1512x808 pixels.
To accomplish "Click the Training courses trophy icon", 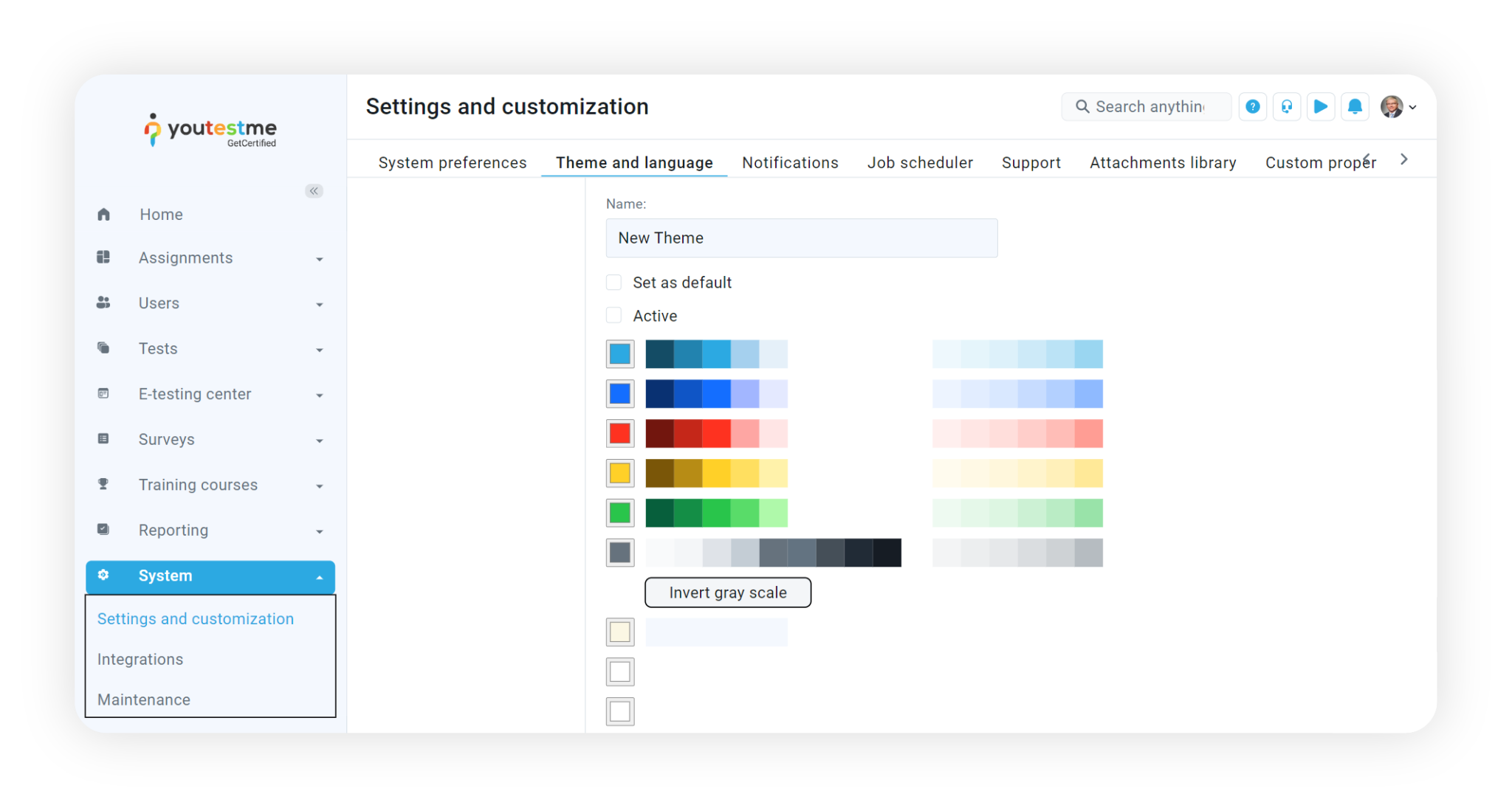I will 103,484.
